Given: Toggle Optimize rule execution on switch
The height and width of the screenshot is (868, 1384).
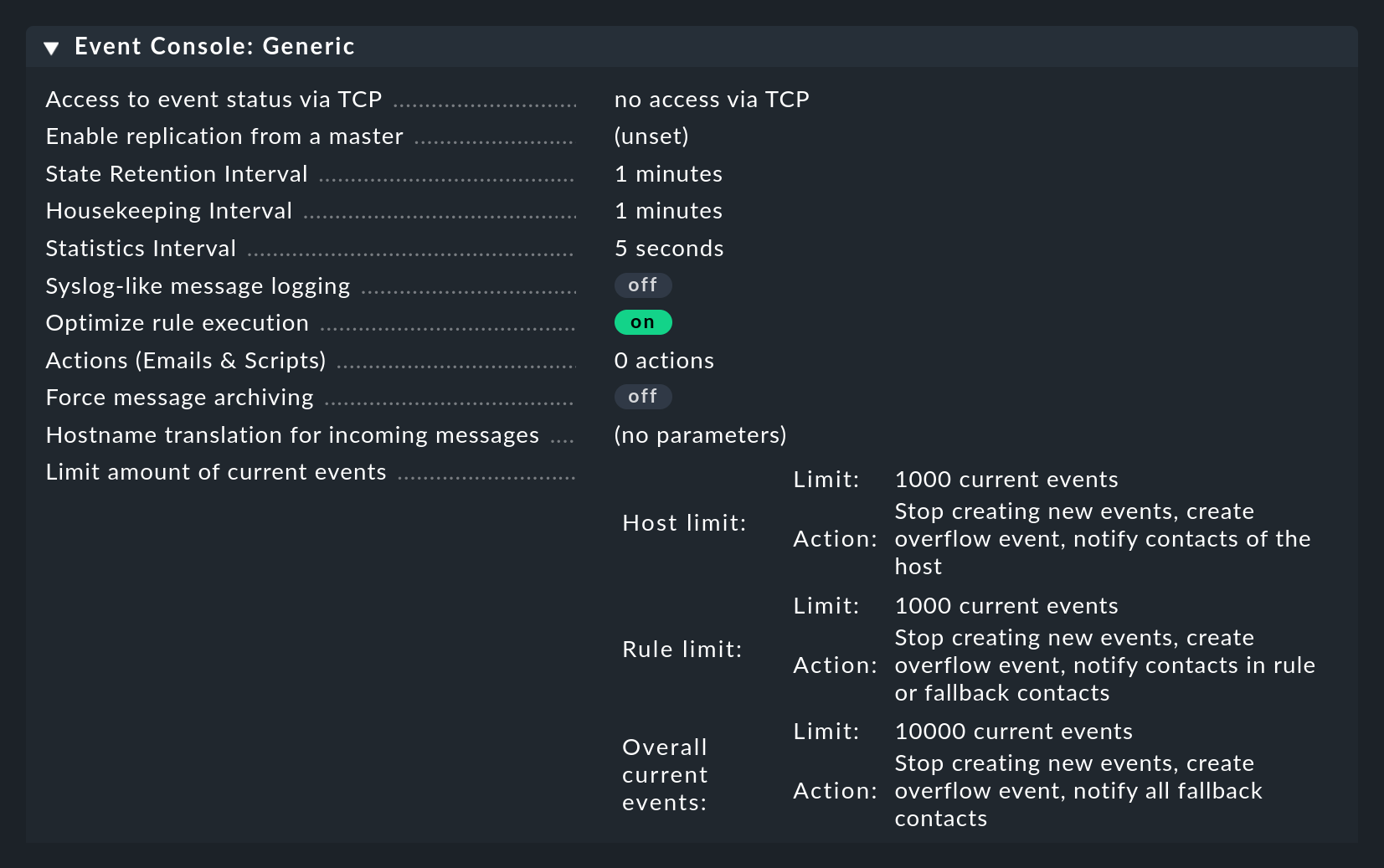Looking at the screenshot, I should (642, 322).
